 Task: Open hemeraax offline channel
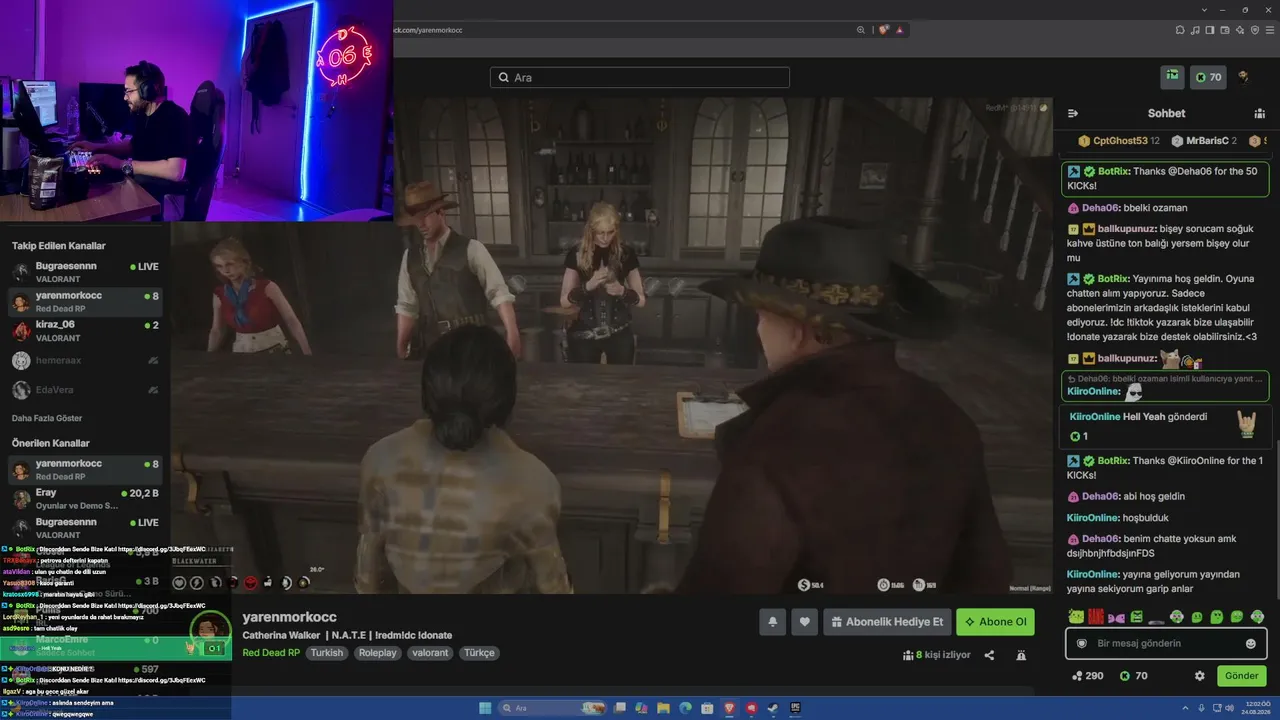(85, 361)
